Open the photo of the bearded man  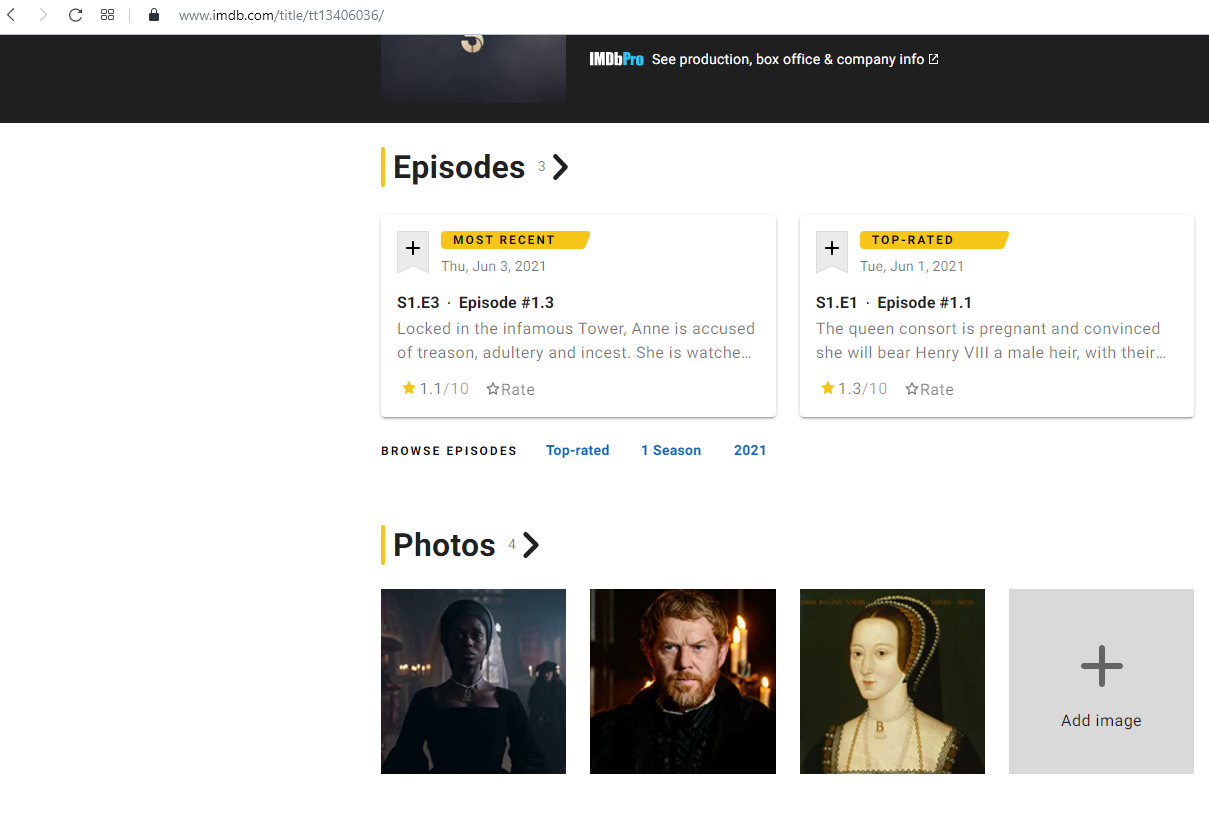pyautogui.click(x=683, y=681)
